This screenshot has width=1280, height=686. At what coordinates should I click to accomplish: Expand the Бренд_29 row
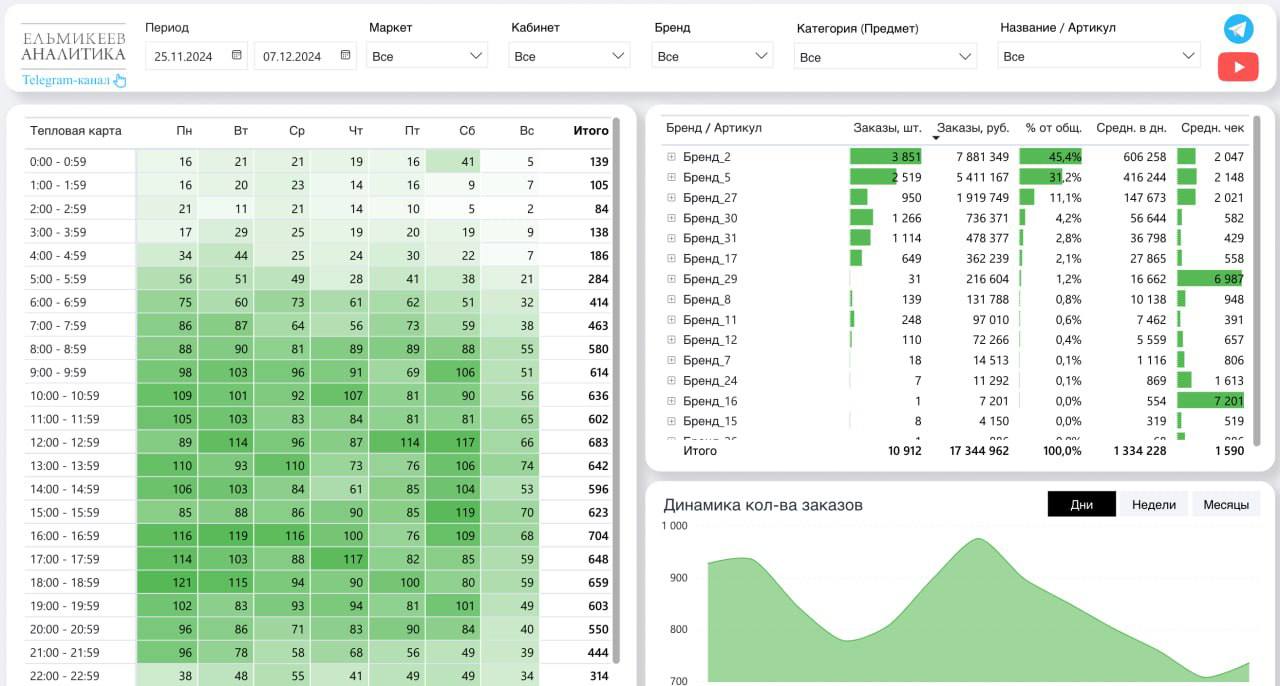pos(672,279)
